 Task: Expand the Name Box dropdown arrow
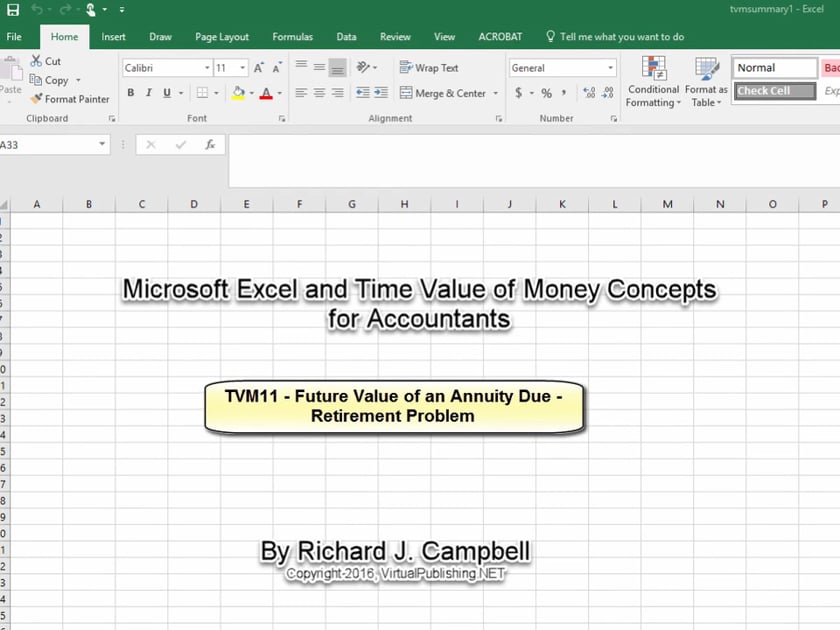click(102, 144)
